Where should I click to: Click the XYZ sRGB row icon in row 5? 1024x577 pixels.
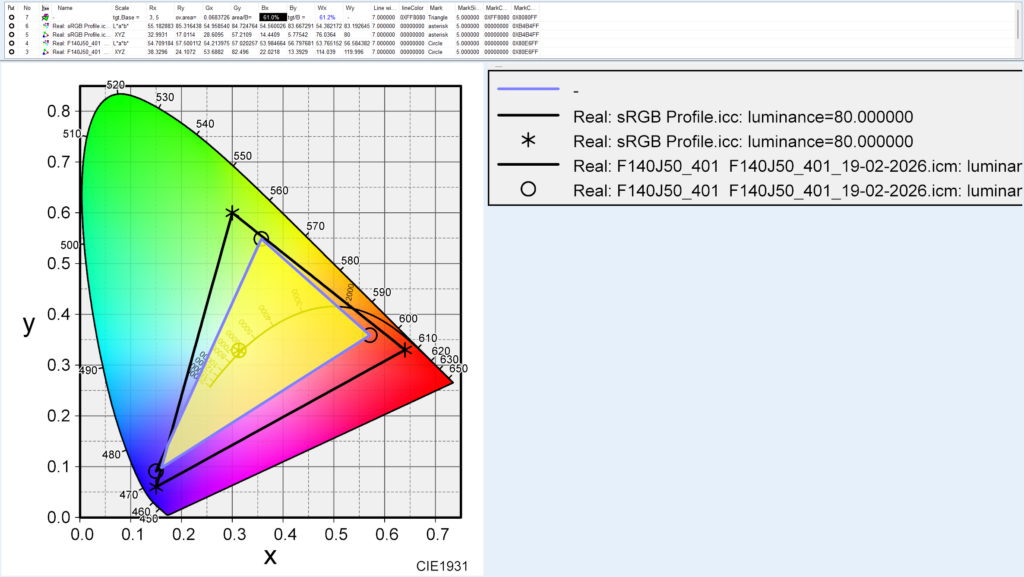click(46, 35)
